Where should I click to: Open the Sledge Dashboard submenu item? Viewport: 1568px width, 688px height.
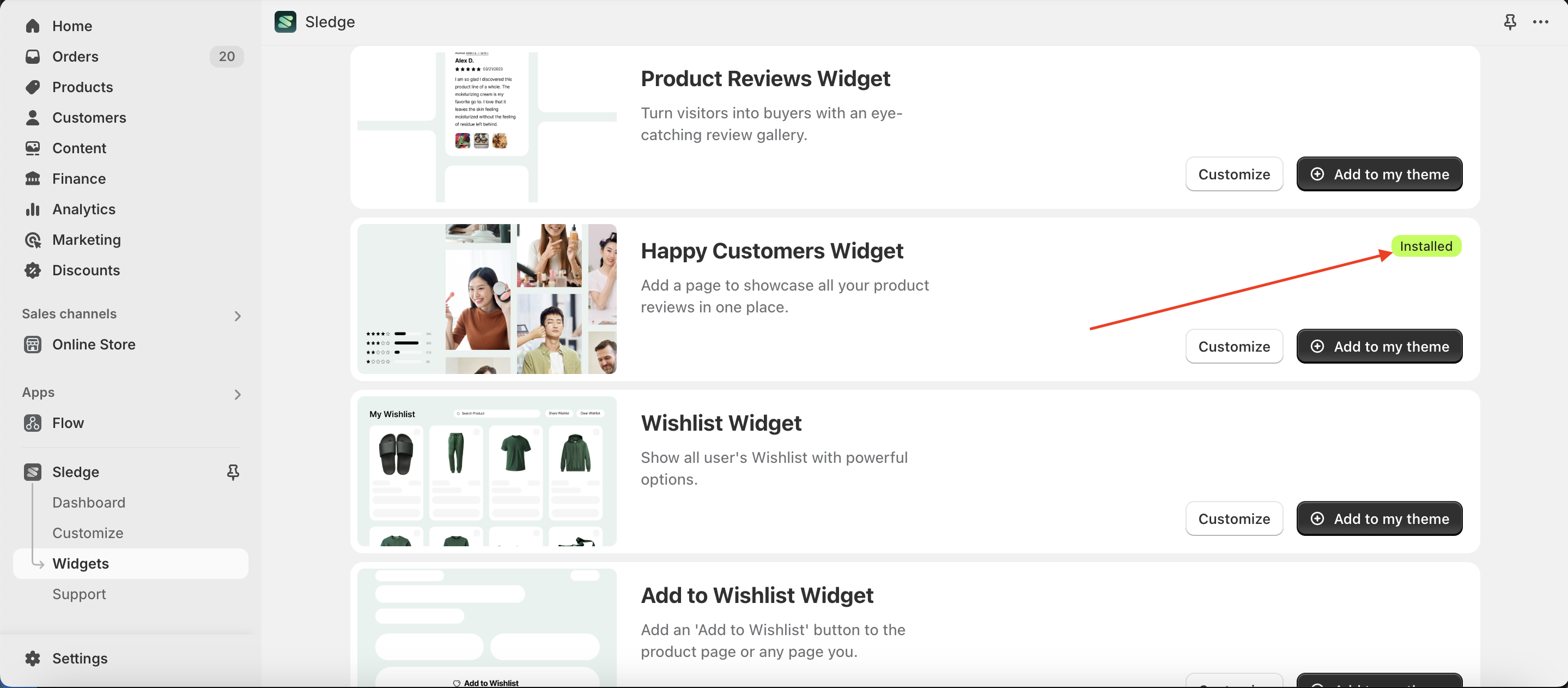(x=89, y=502)
